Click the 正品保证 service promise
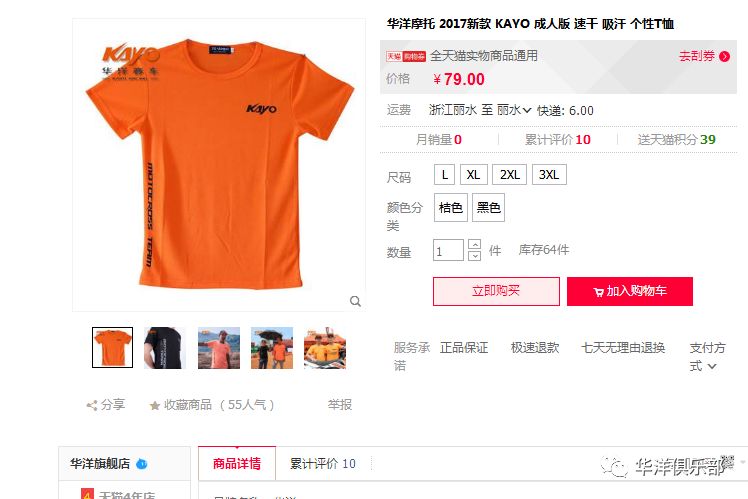Screen dimensions: 748x499 click(x=464, y=348)
